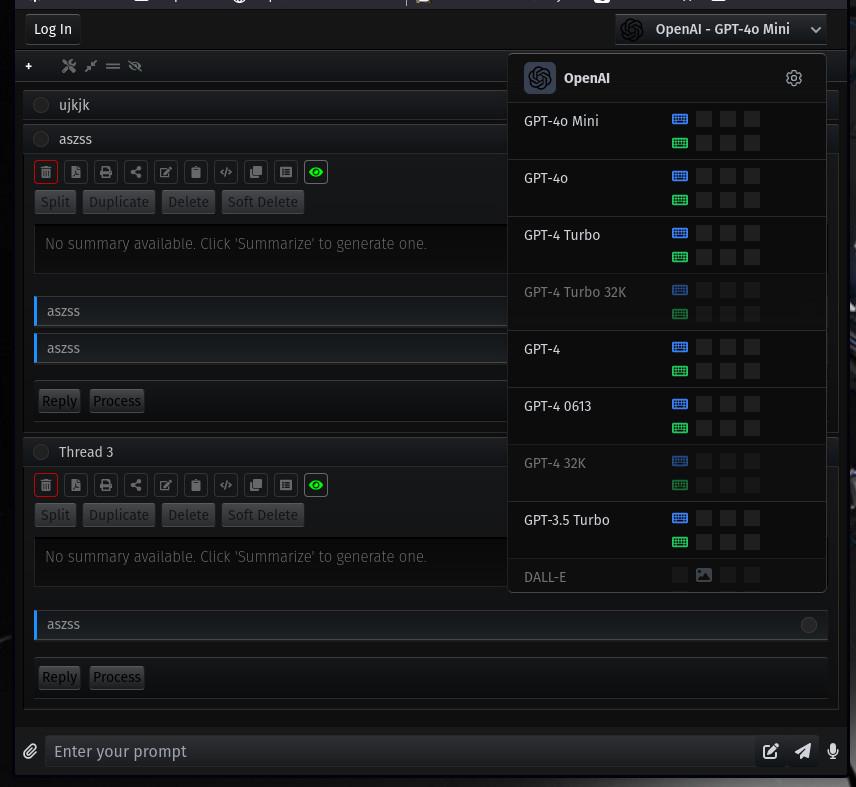Image resolution: width=856 pixels, height=787 pixels.
Task: Print Thread 3 using printer icon
Action: tap(106, 485)
